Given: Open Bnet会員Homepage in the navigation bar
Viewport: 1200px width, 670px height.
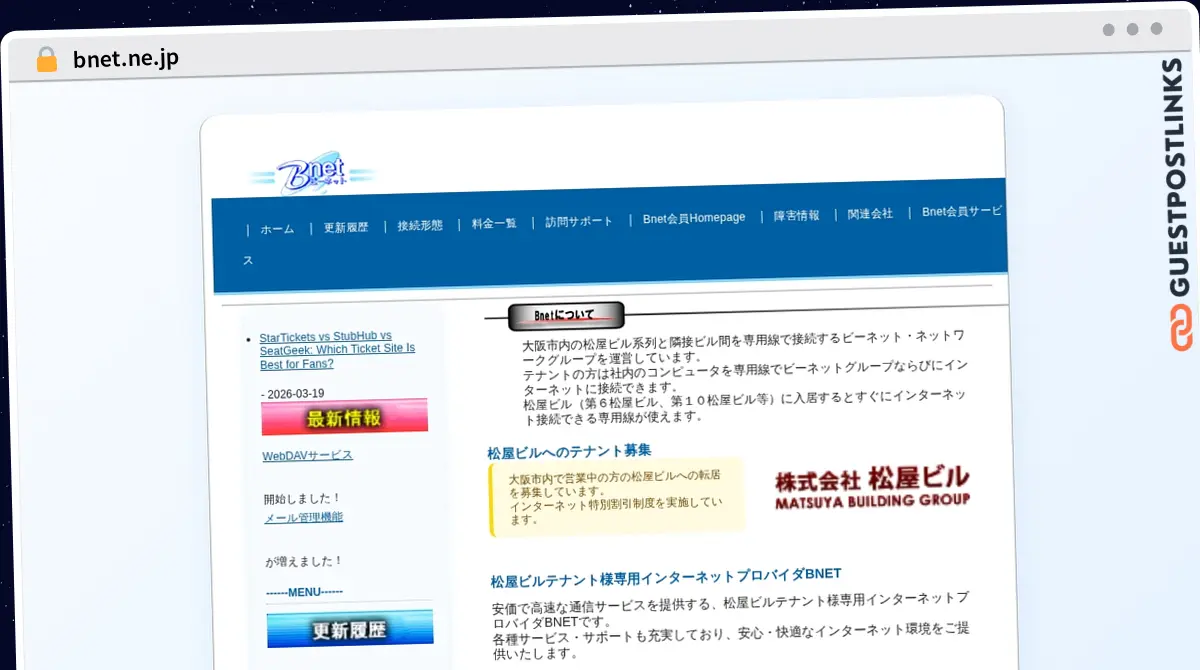Looking at the screenshot, I should 694,218.
